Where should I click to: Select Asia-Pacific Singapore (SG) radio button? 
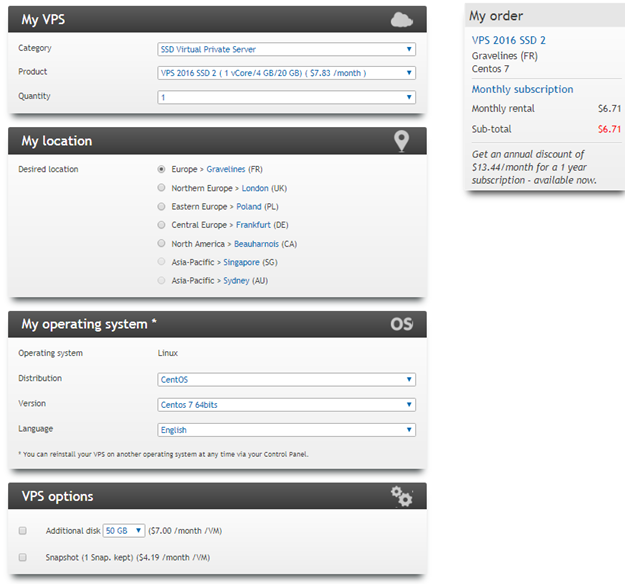pyautogui.click(x=161, y=261)
